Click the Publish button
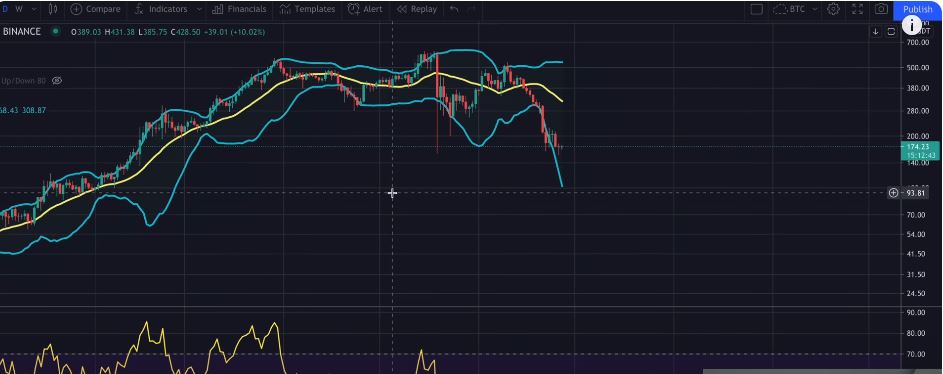The image size is (943, 374). pos(917,9)
